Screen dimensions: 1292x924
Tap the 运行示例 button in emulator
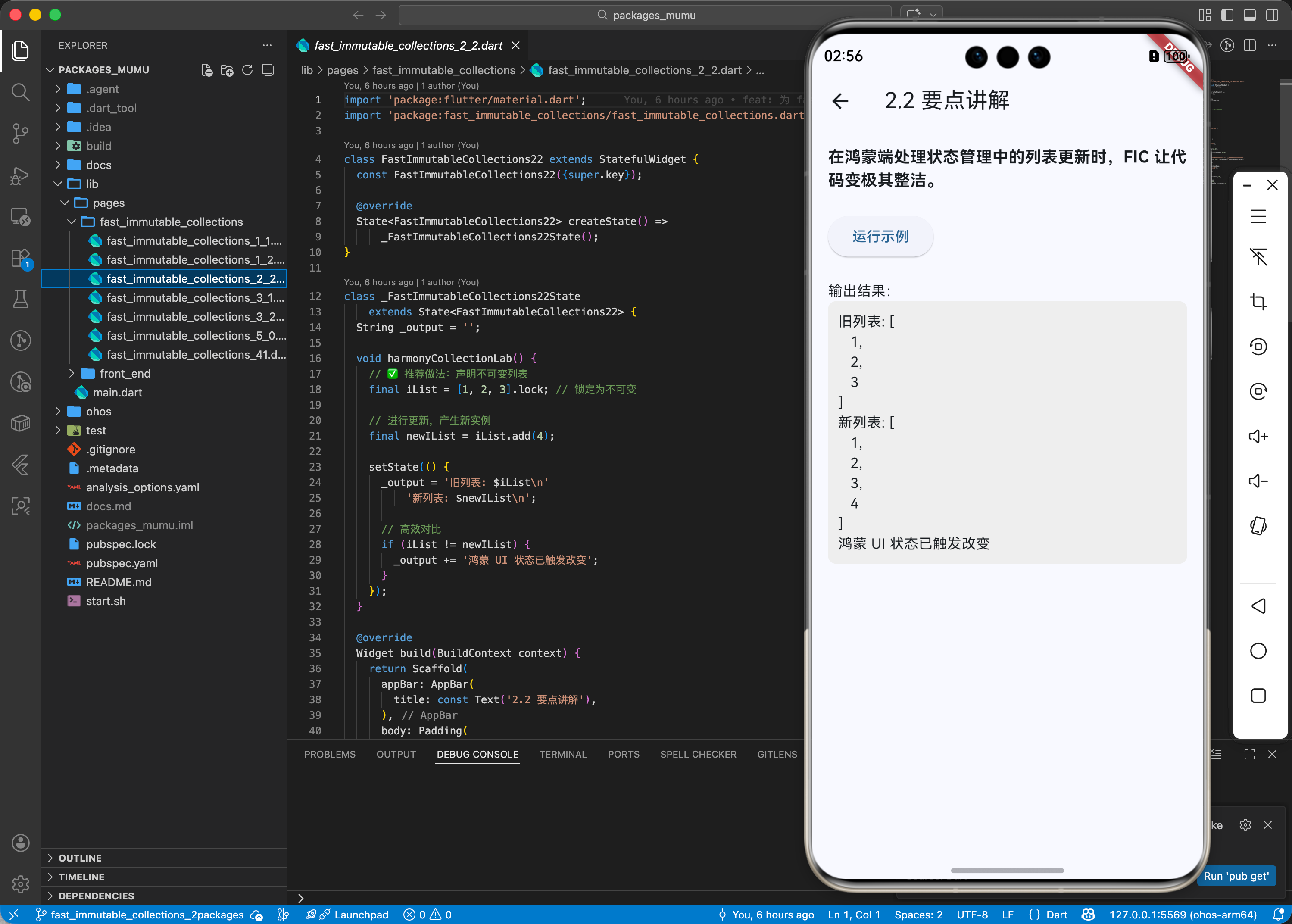click(880, 236)
